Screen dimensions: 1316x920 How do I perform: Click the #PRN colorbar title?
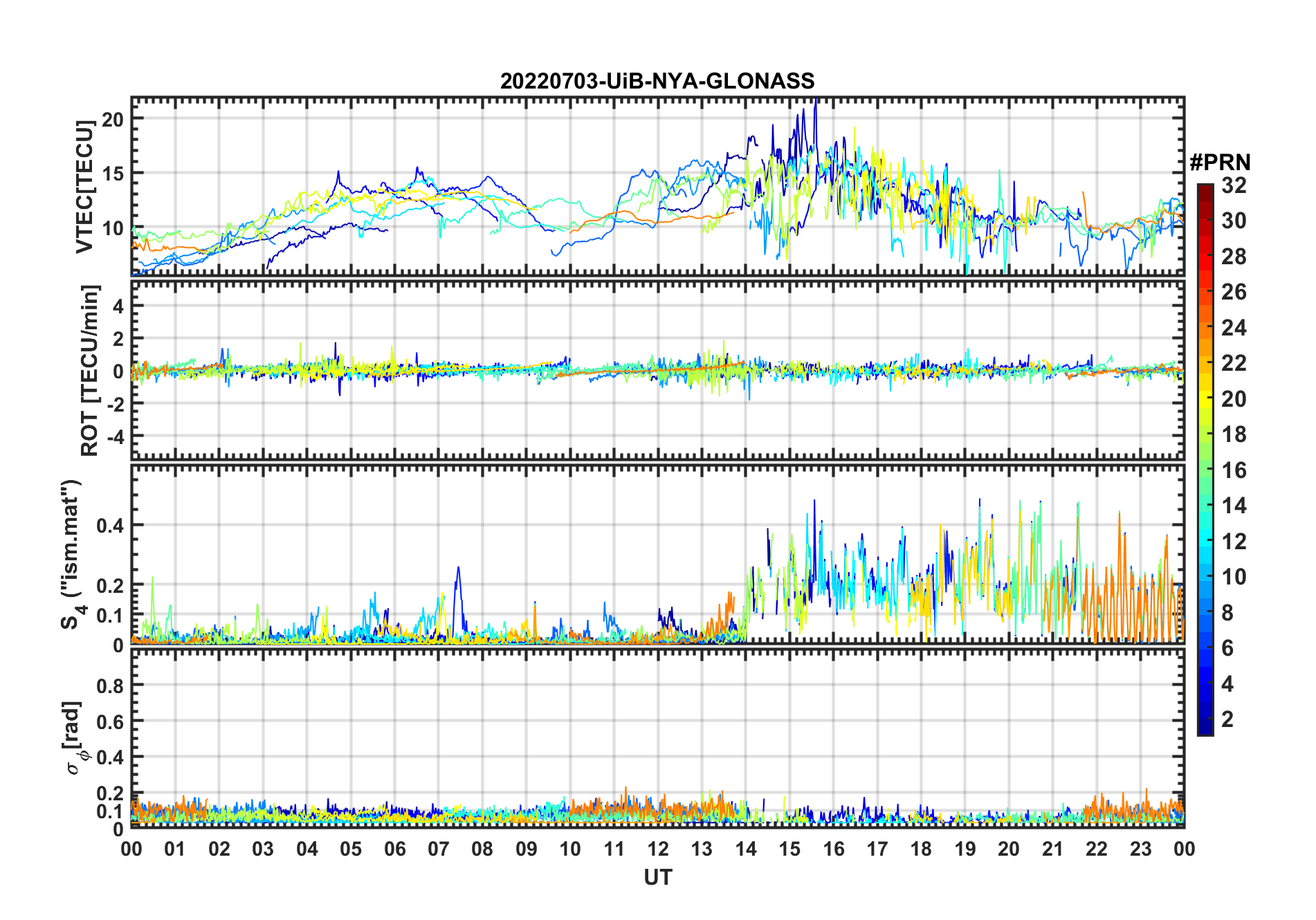click(1220, 163)
